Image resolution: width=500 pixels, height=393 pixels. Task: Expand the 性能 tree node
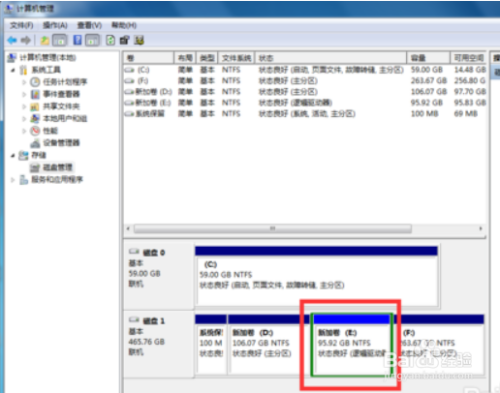[x=24, y=131]
